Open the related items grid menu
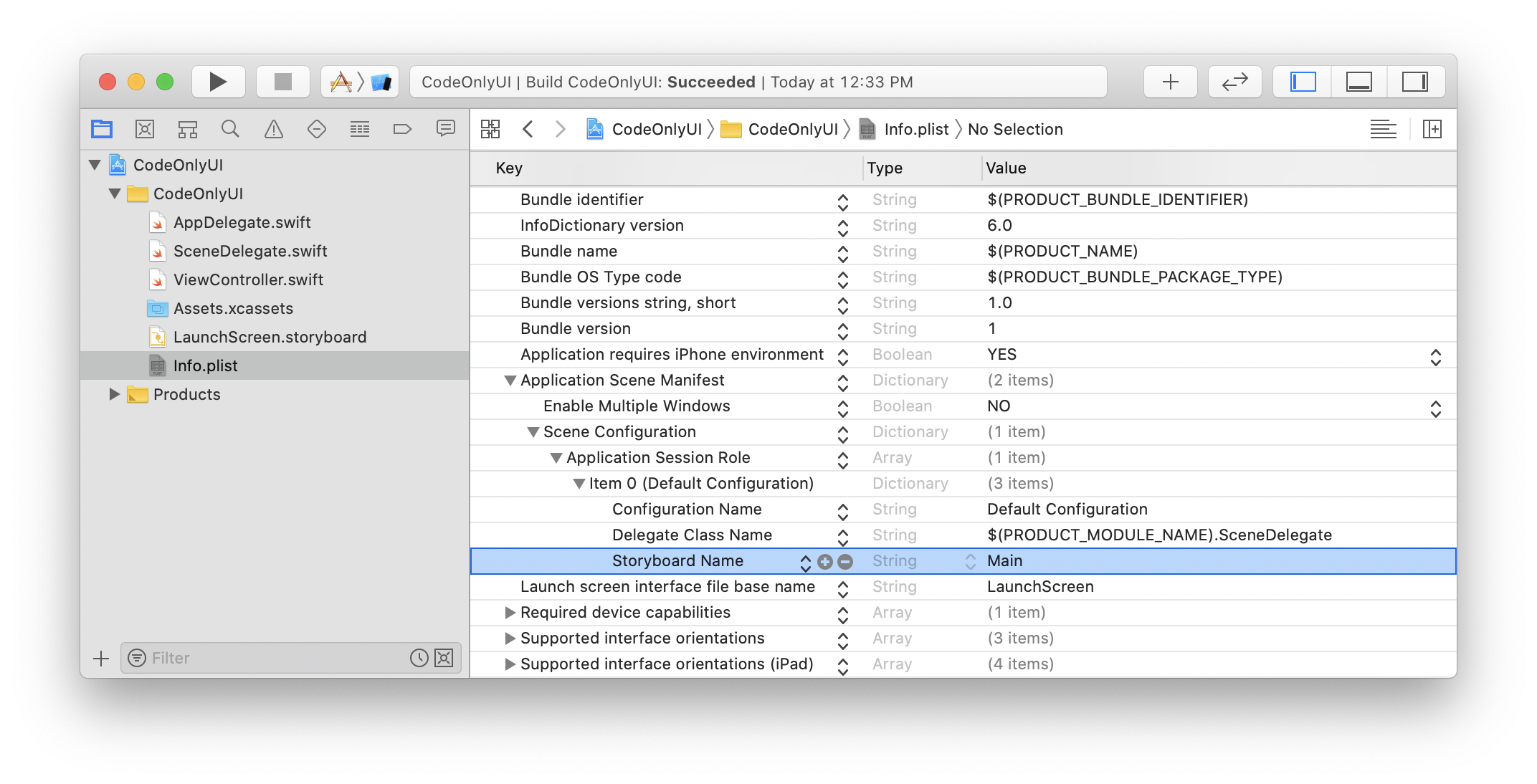Screen dimensions: 1537x784 coord(490,129)
